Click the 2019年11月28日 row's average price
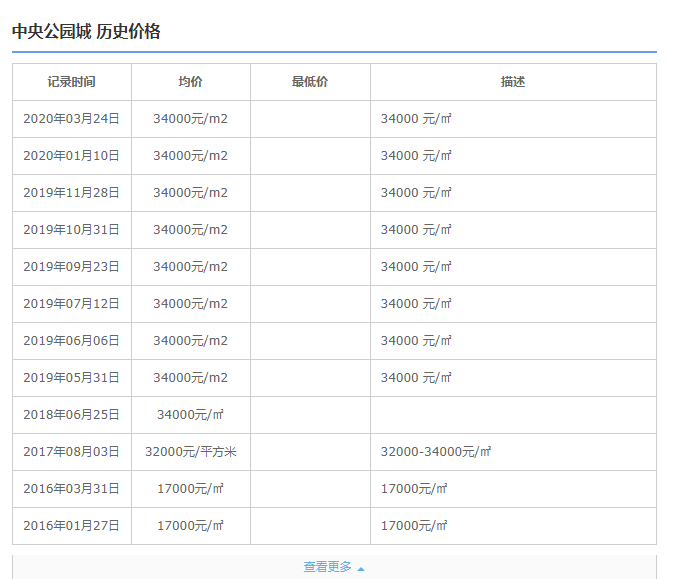Viewport: 685px width, 579px height. coord(190,193)
